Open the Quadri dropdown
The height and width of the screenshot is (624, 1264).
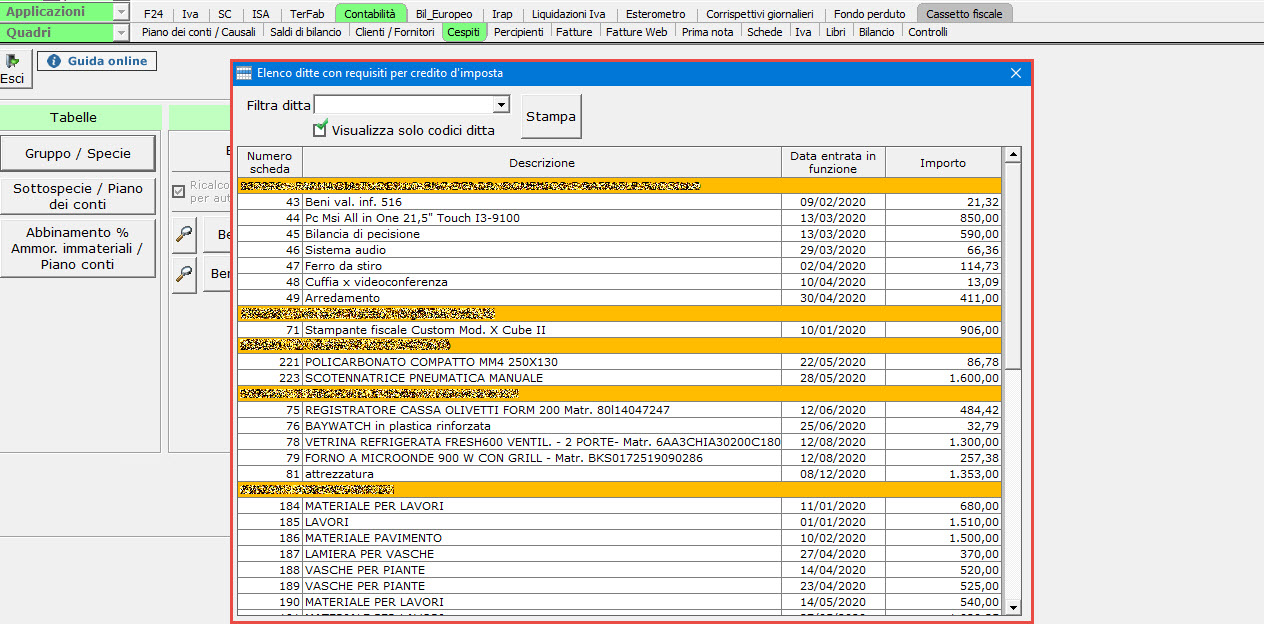[x=122, y=32]
